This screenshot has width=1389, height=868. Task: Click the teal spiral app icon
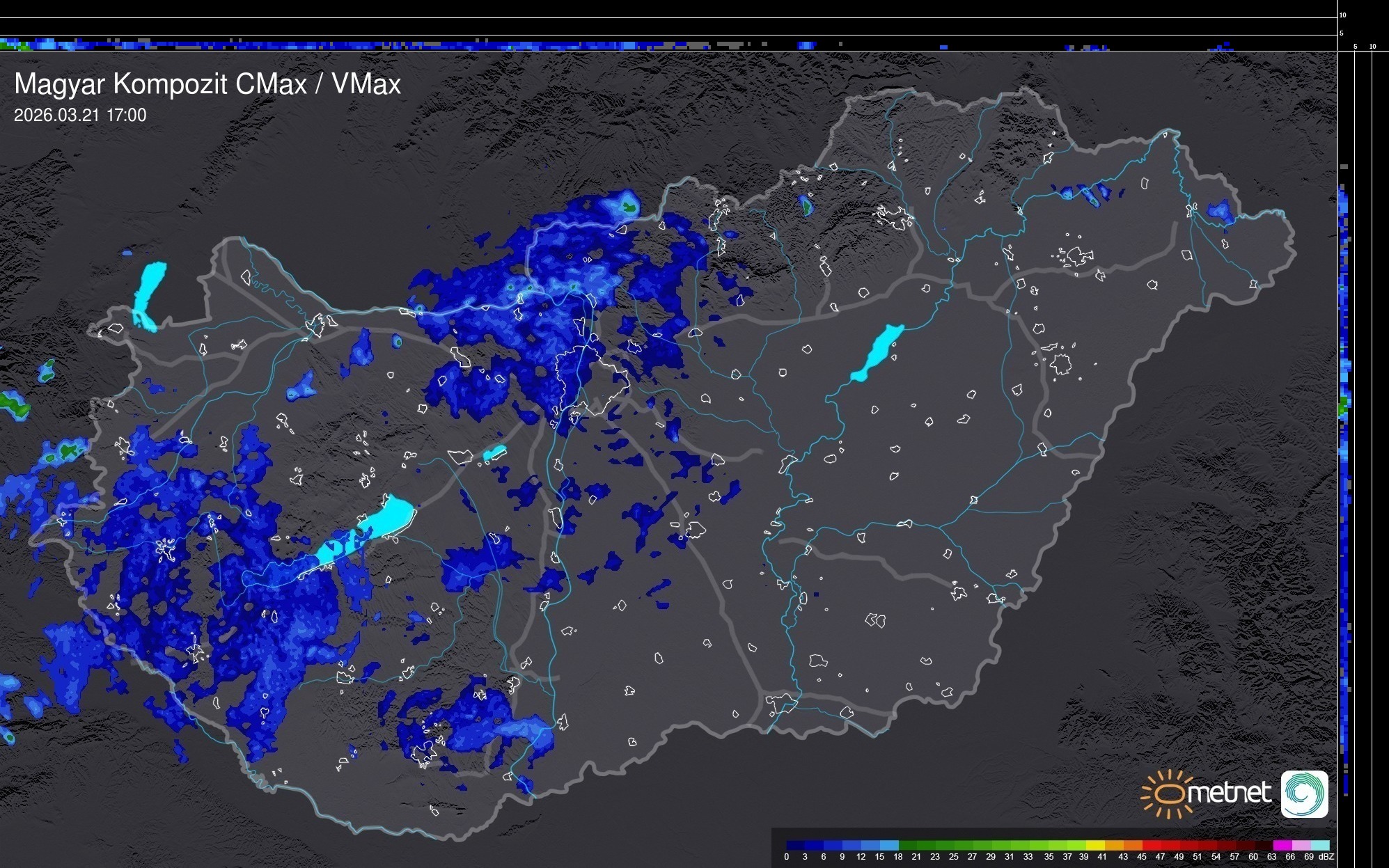coord(1304,794)
